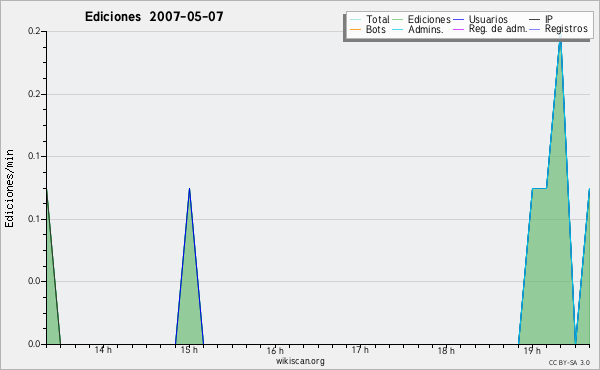Click the 17 h x-axis label

tap(360, 350)
